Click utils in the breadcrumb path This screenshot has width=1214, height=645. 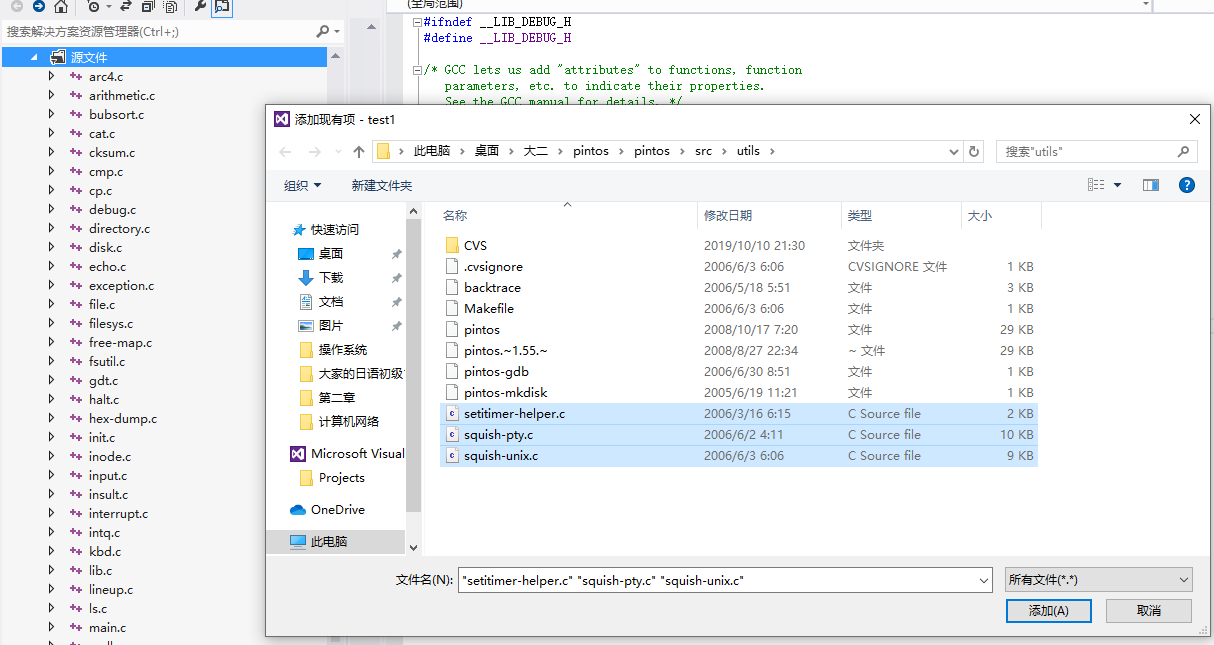(748, 150)
